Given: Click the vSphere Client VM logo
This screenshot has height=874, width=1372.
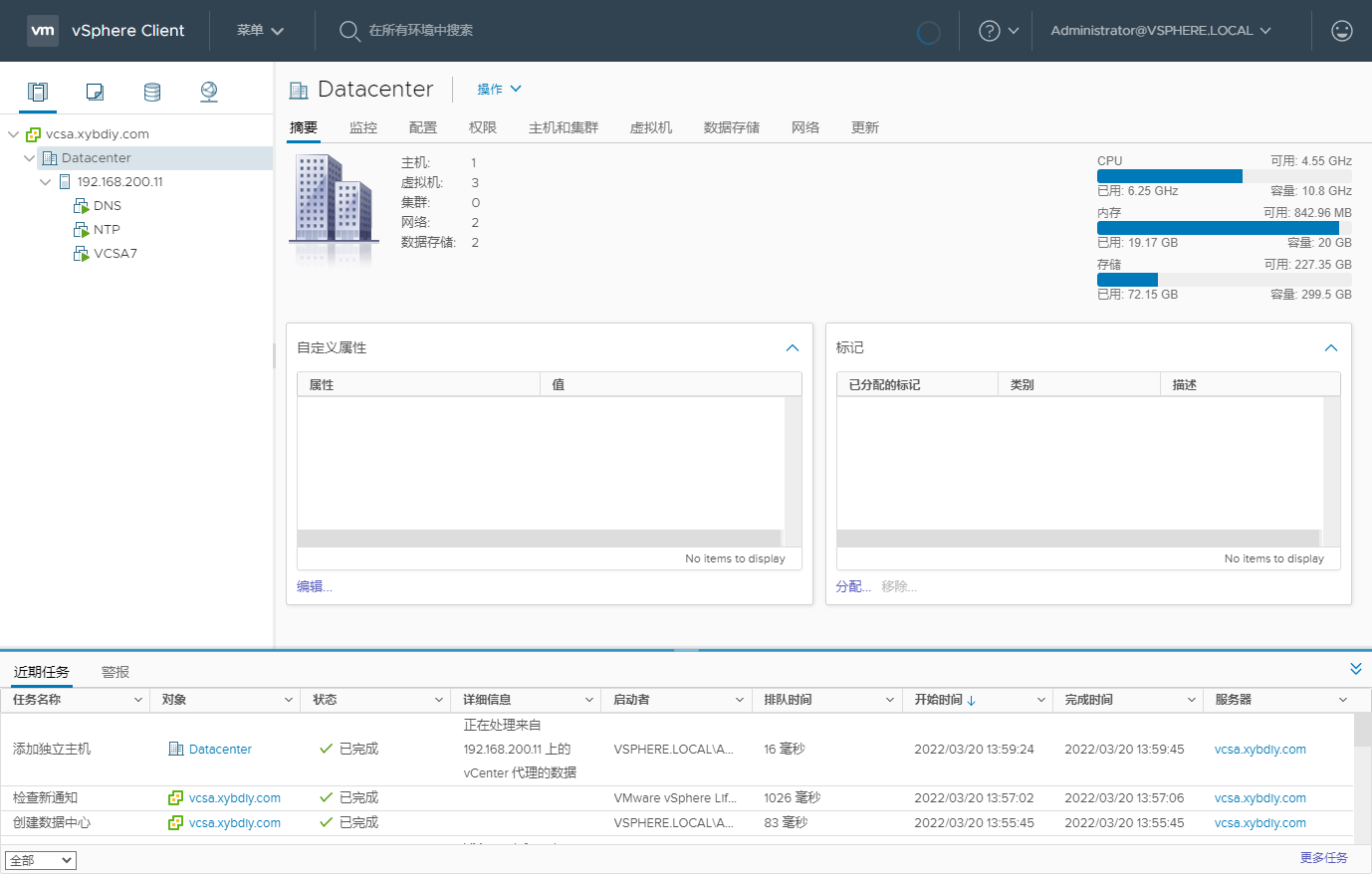Looking at the screenshot, I should [43, 30].
